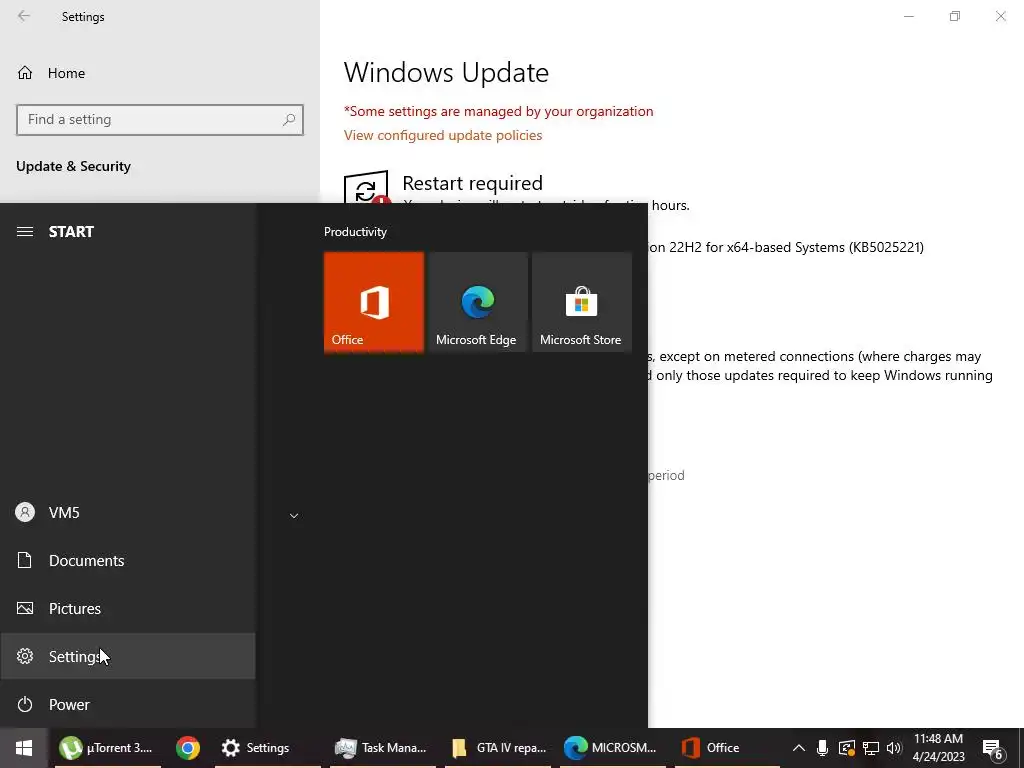Switch to µTorrent in taskbar
This screenshot has height=768, width=1024.
pyautogui.click(x=107, y=748)
